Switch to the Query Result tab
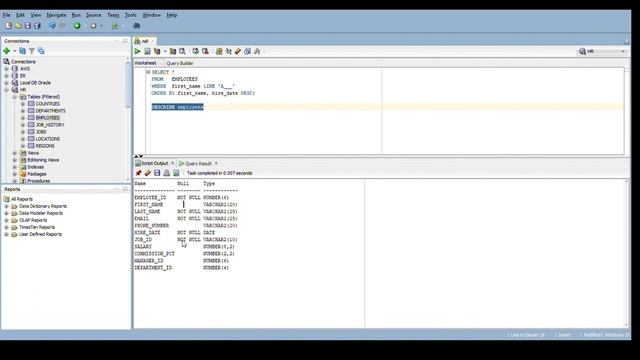 (x=198, y=163)
